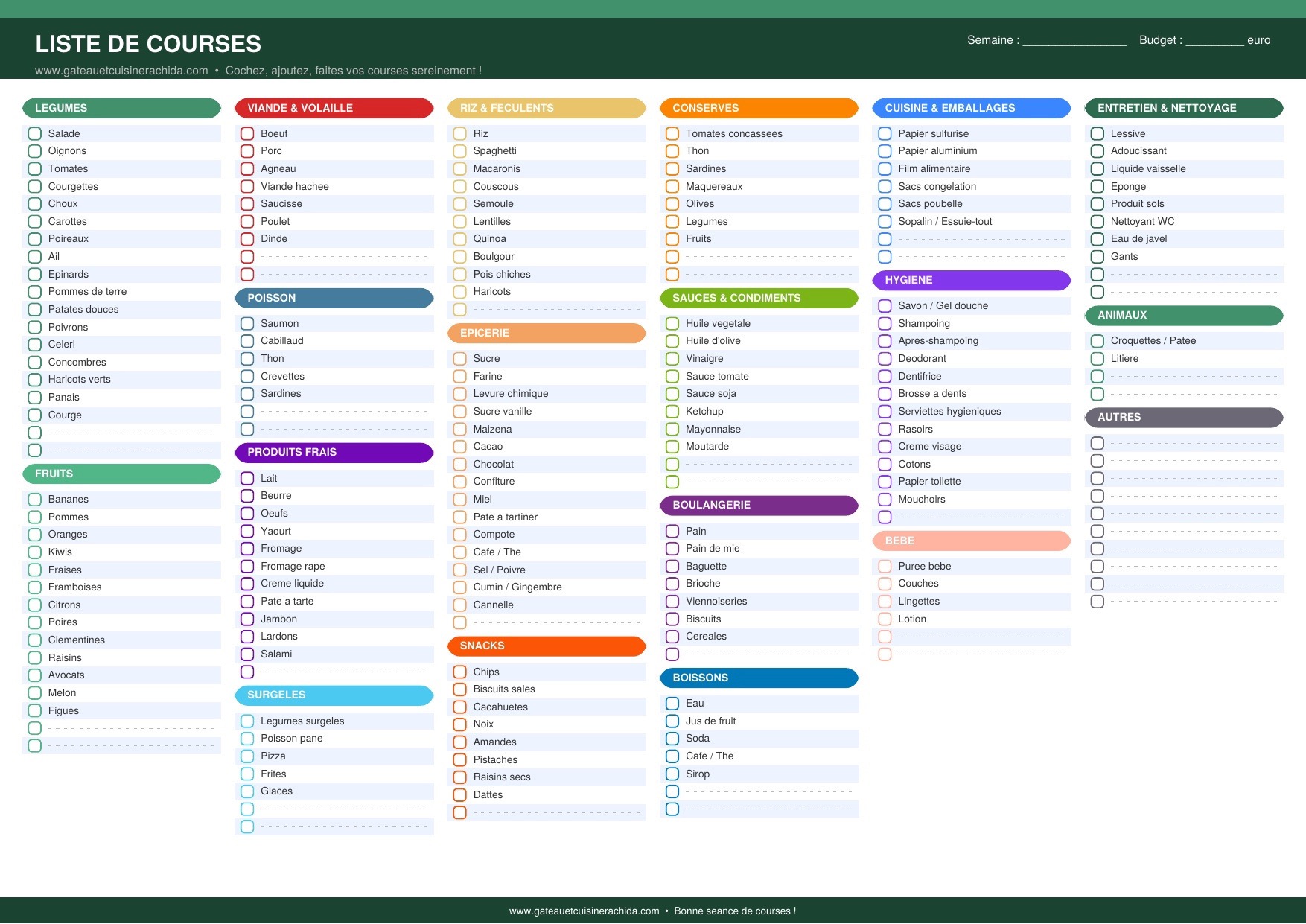Click the Budget blank field

(1214, 40)
